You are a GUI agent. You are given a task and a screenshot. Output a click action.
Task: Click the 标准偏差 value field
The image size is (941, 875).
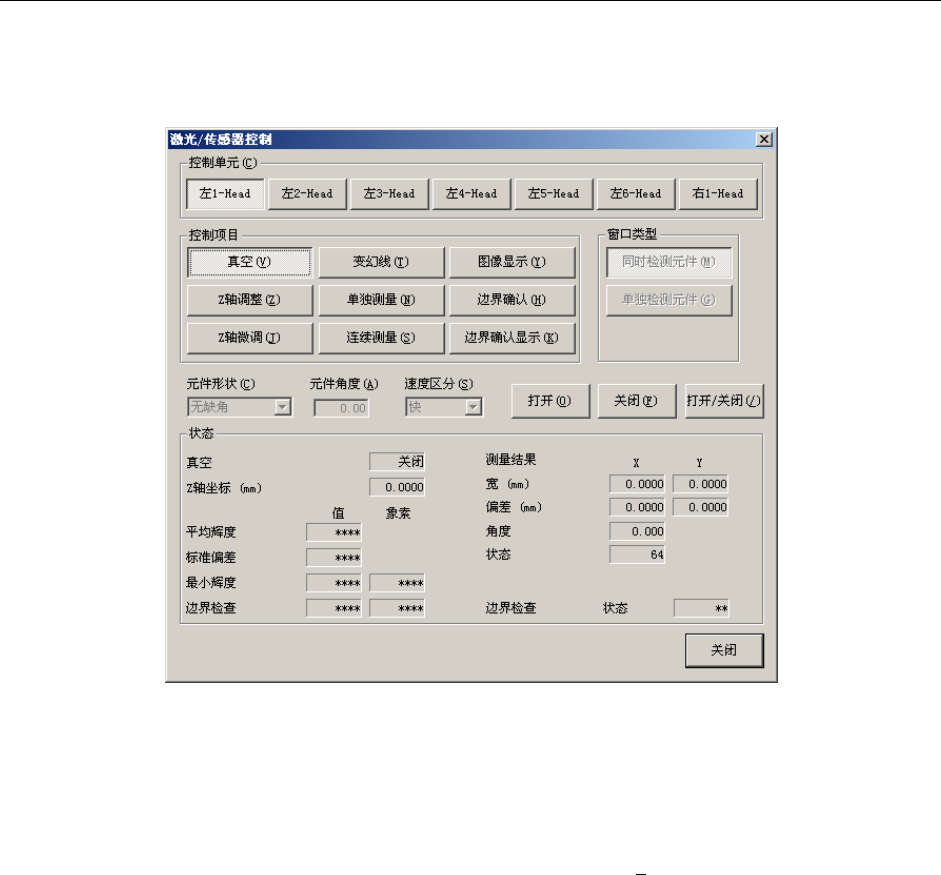click(334, 558)
